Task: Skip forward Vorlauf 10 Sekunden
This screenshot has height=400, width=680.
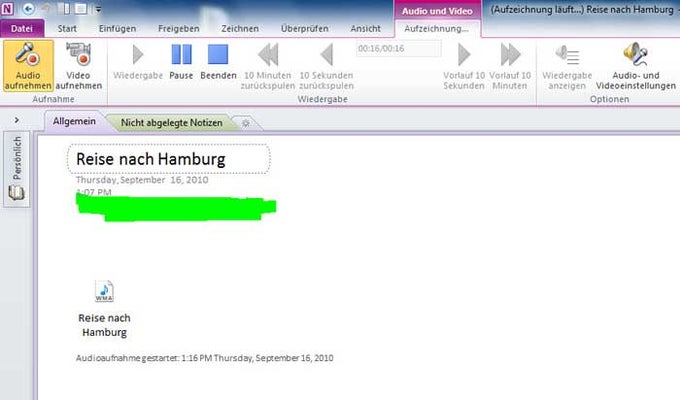Action: tap(464, 66)
